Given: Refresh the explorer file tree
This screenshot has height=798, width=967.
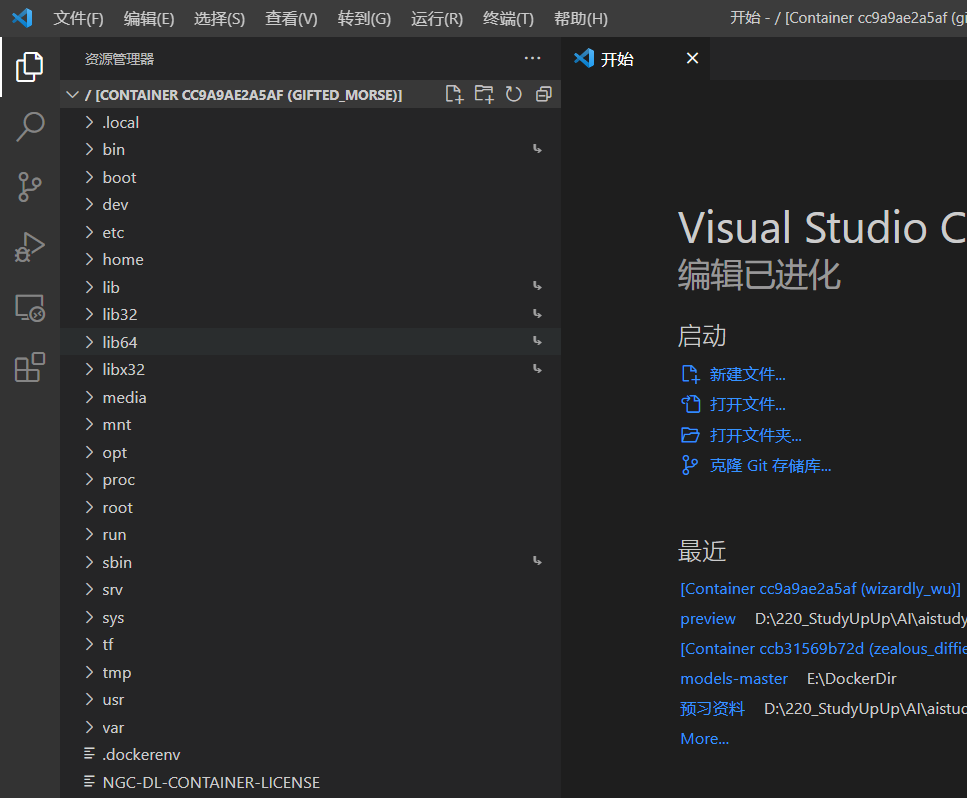Looking at the screenshot, I should click(x=514, y=94).
